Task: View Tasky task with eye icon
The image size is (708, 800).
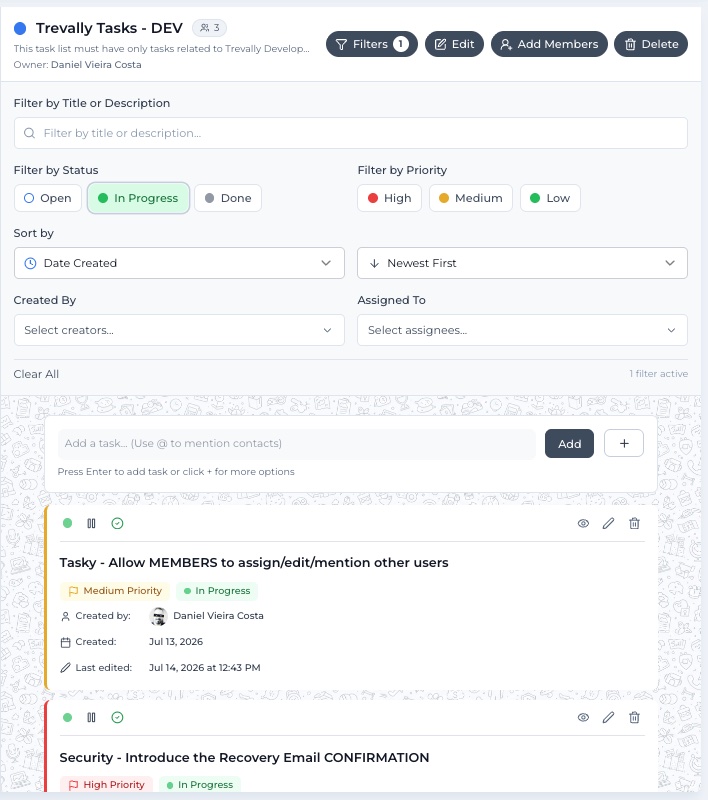Action: point(583,523)
